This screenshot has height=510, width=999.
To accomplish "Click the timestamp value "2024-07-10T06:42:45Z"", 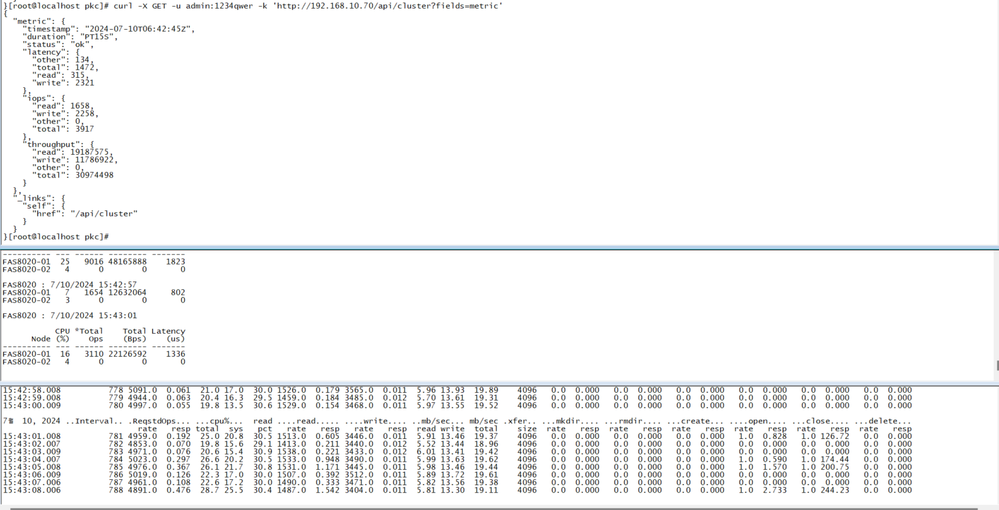I will click(x=140, y=29).
